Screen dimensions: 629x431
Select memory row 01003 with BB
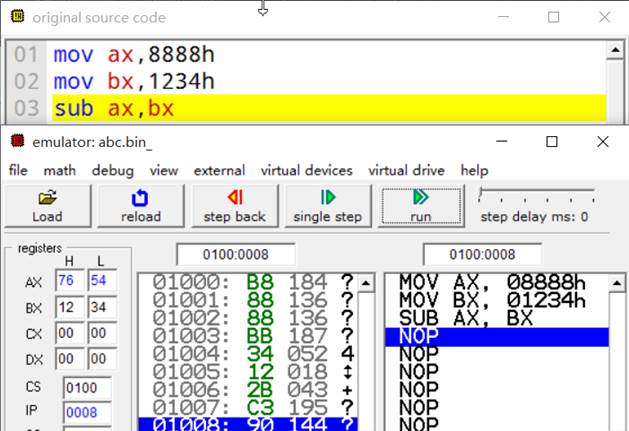246,335
